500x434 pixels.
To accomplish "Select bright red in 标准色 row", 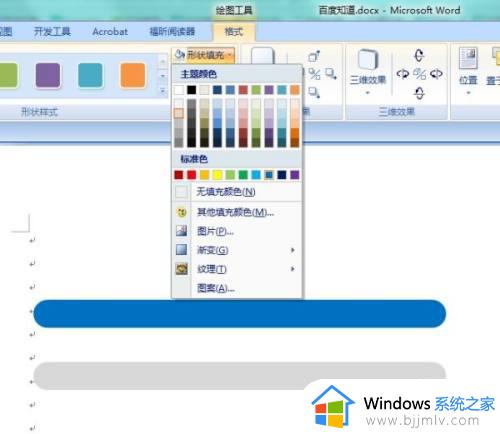I will pyautogui.click(x=192, y=175).
